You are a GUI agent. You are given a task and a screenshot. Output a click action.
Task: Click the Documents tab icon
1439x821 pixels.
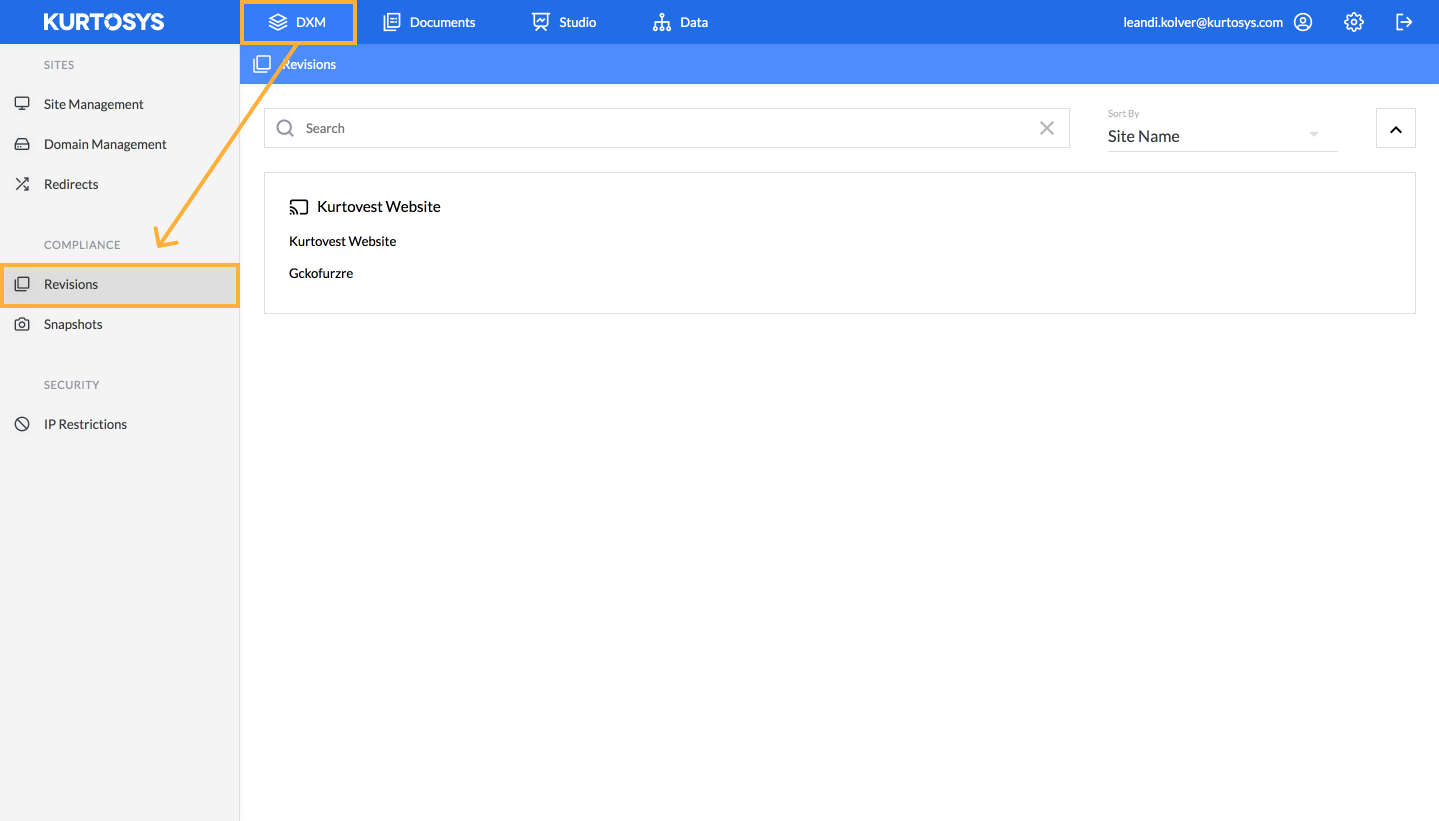pos(392,22)
